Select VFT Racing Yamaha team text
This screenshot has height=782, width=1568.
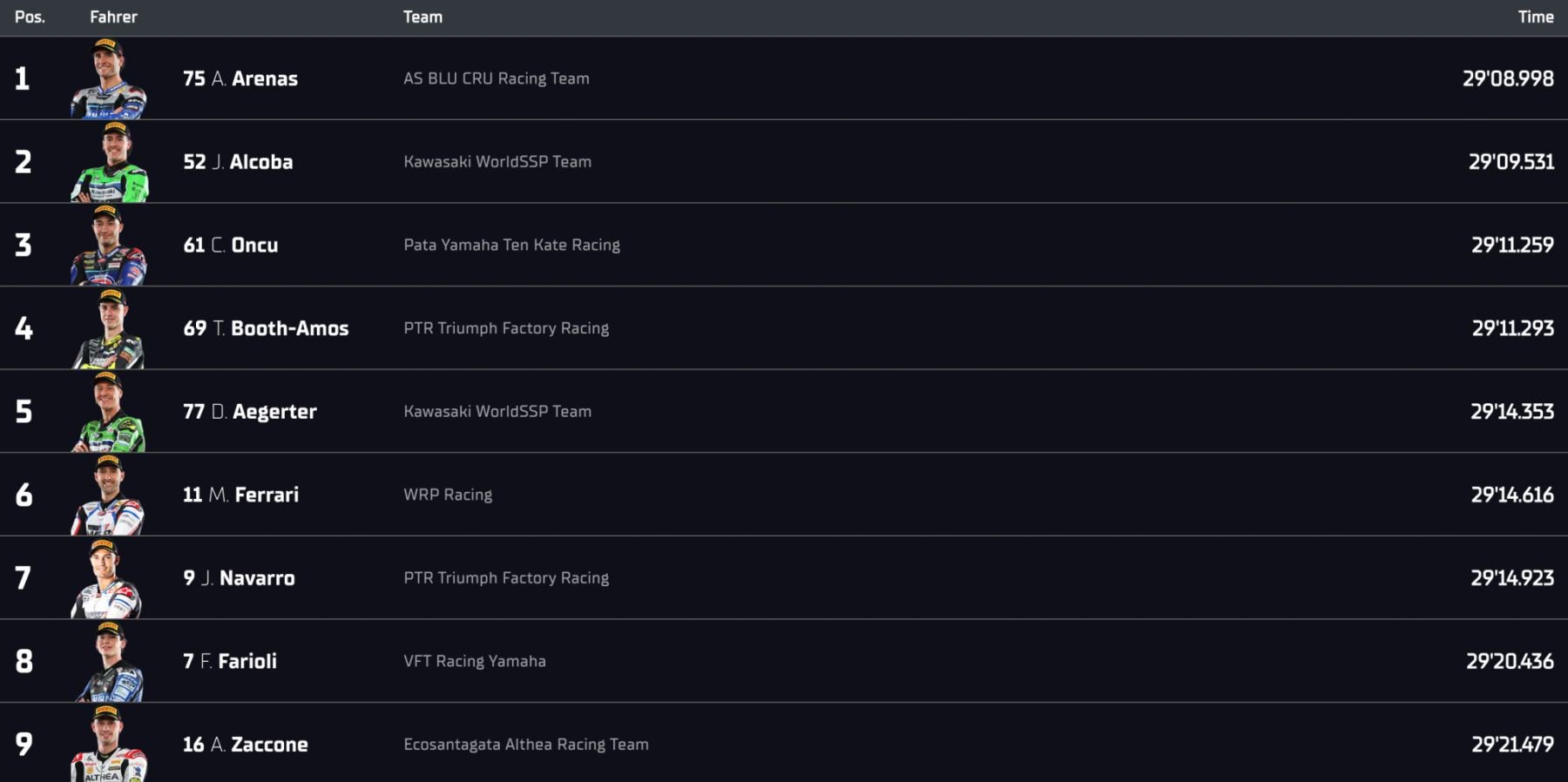[475, 662]
